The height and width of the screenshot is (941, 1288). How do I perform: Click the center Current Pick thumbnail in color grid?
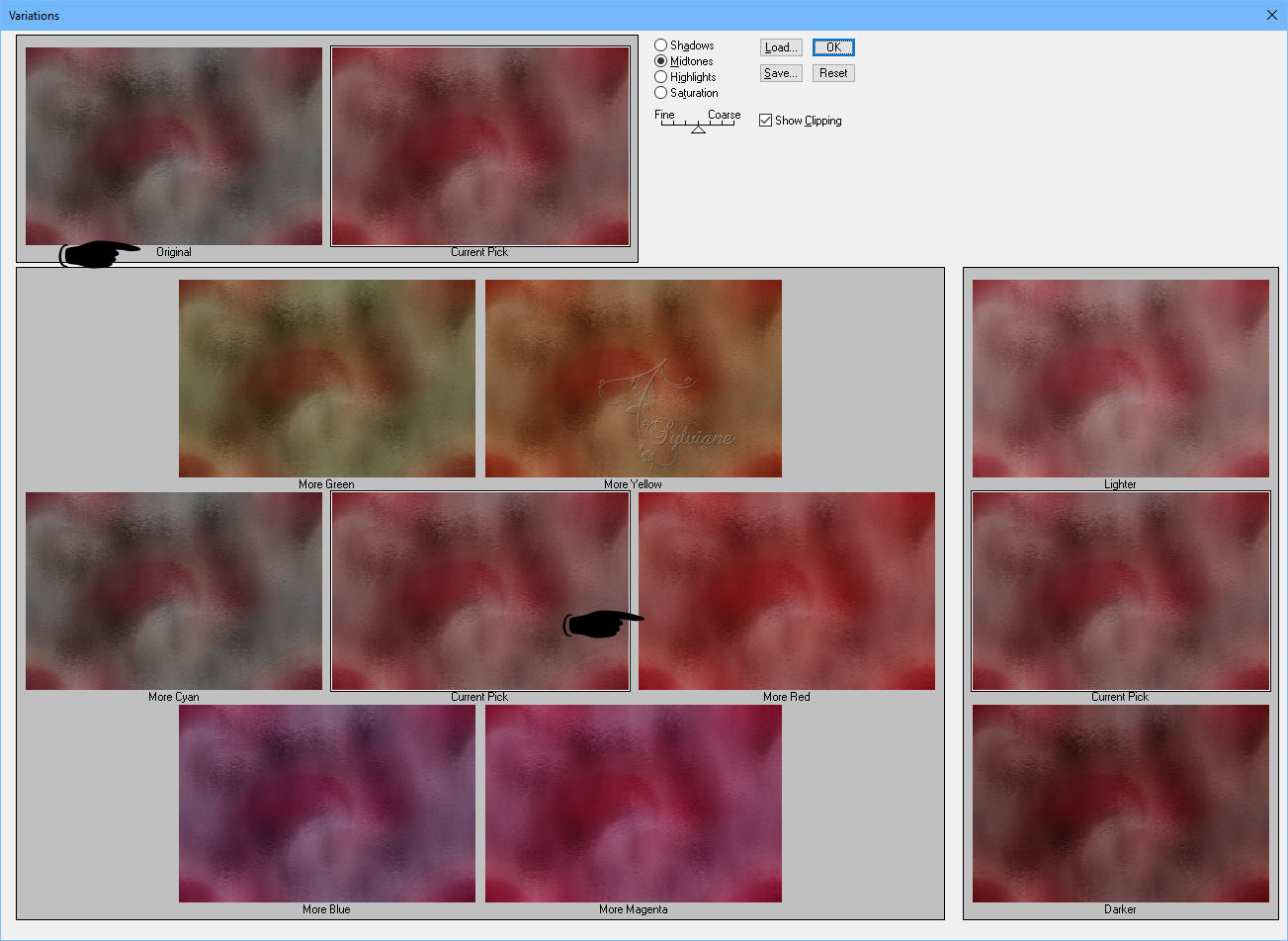480,591
